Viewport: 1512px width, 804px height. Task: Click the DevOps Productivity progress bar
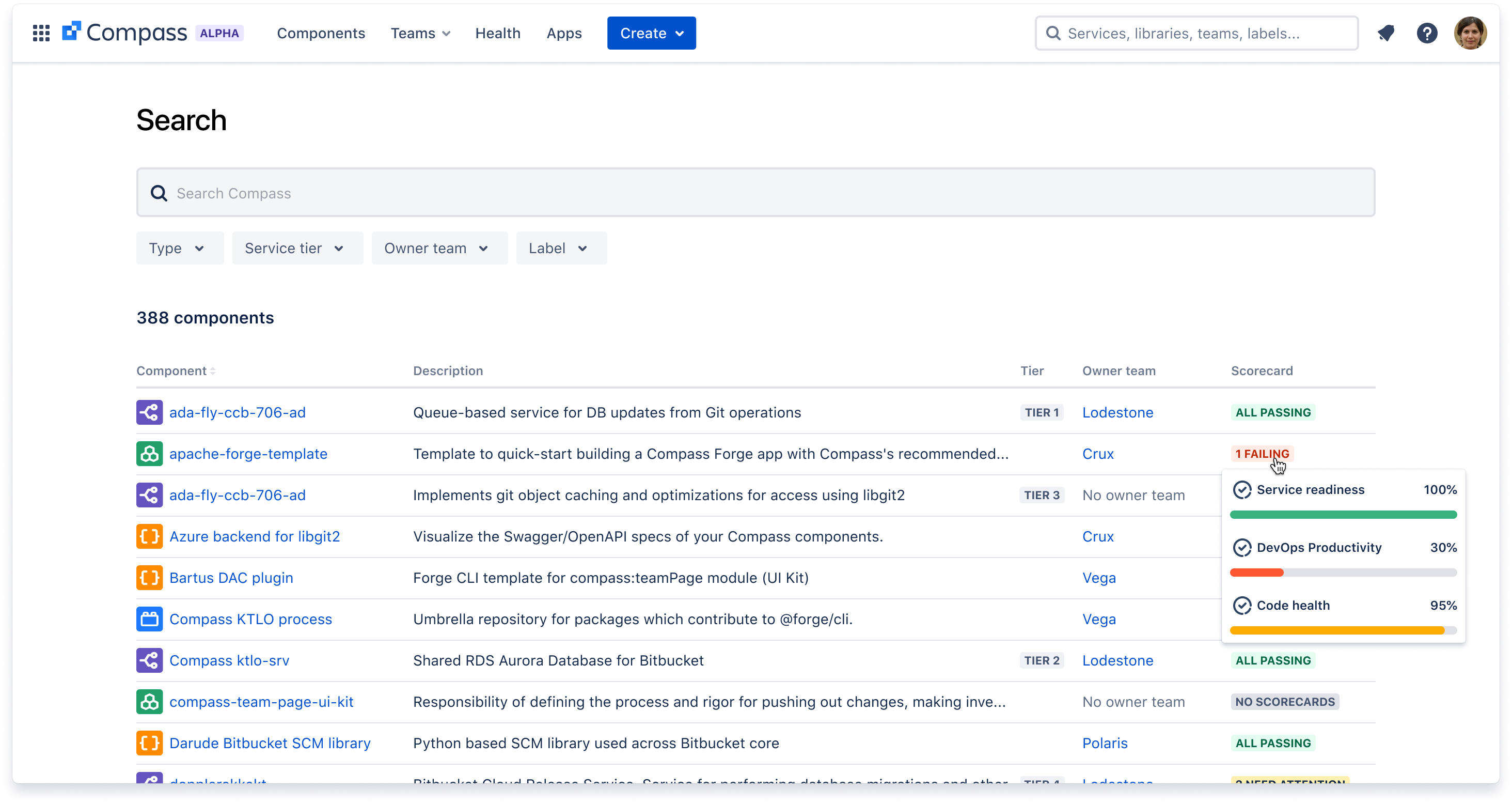pyautogui.click(x=1344, y=572)
